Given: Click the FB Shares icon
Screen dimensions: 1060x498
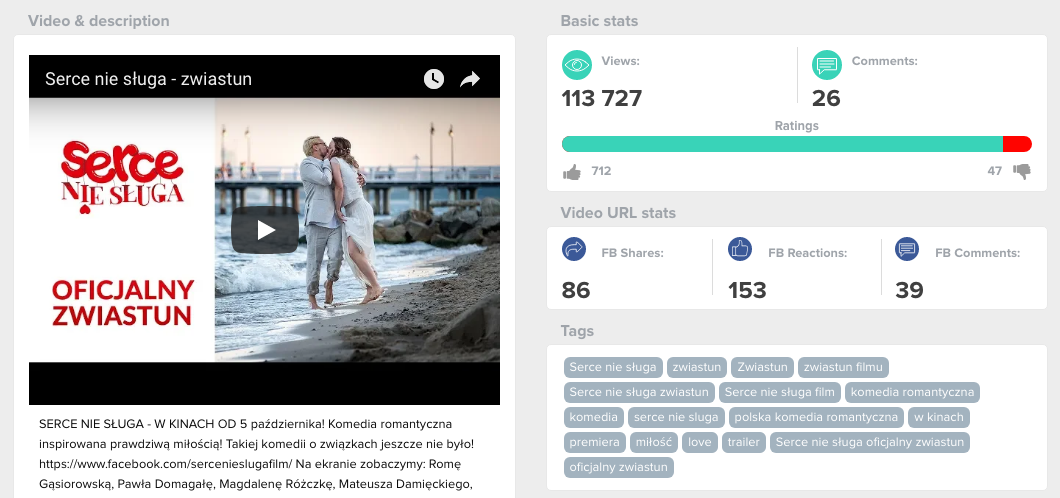Looking at the screenshot, I should 575,249.
